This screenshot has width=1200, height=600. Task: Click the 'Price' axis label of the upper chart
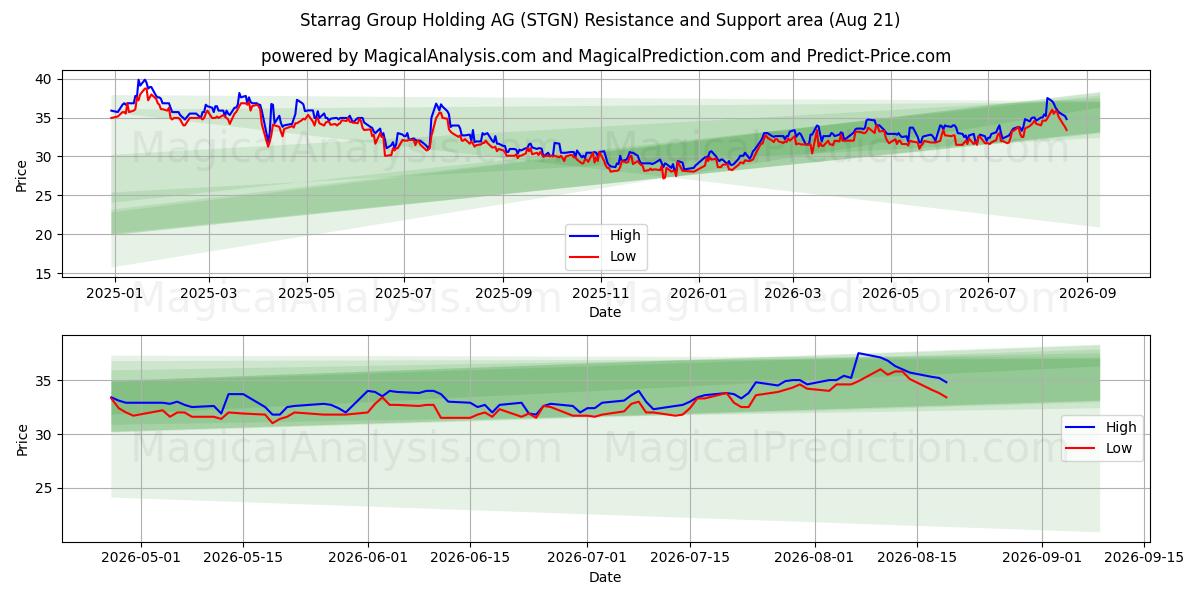pyautogui.click(x=22, y=176)
